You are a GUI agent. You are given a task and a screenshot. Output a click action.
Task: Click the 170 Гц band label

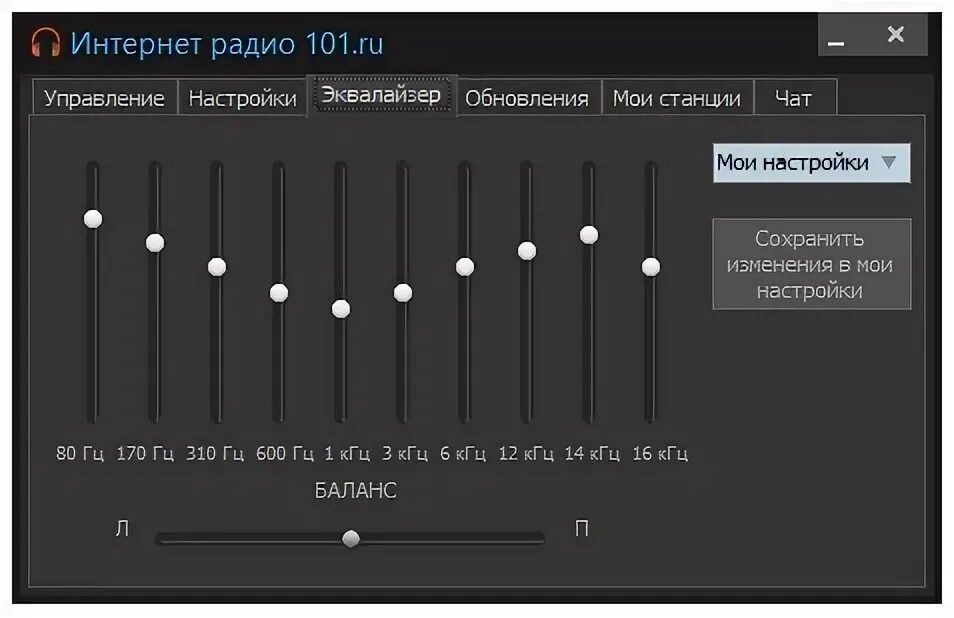pos(145,453)
